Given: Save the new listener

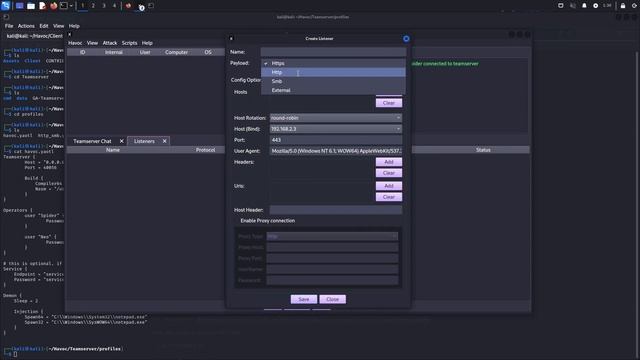Looking at the screenshot, I should pyautogui.click(x=304, y=299).
